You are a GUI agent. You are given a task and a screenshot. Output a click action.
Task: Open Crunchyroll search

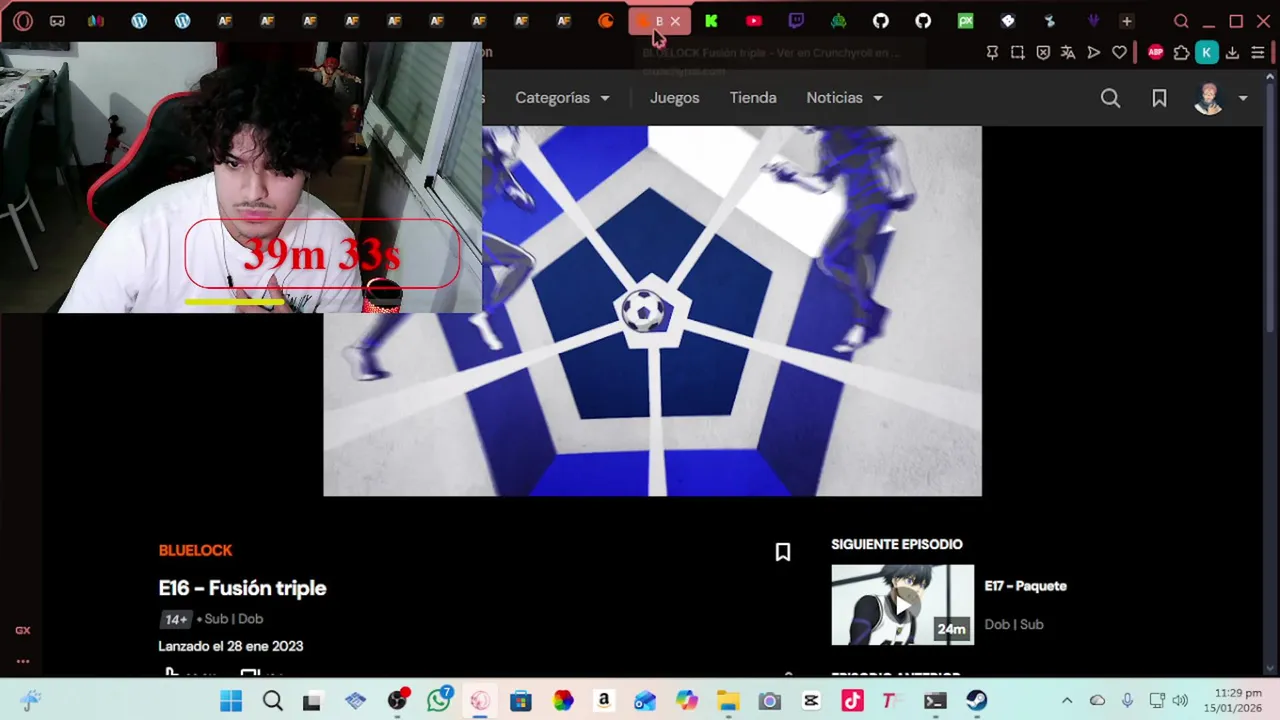(1110, 98)
